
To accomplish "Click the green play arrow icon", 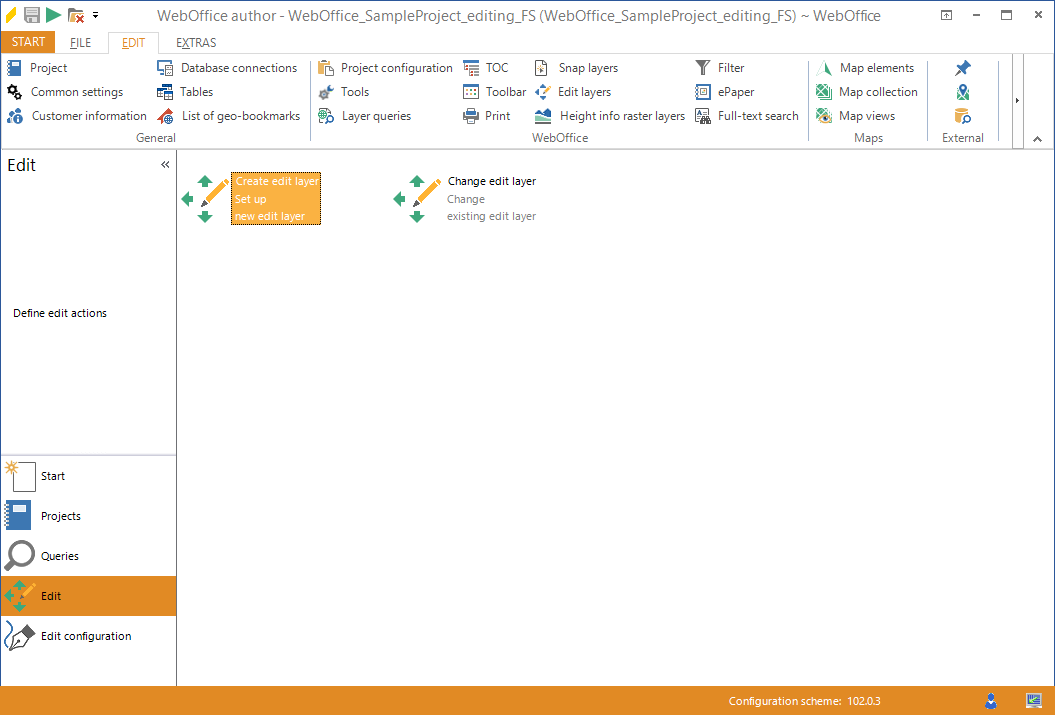I will [x=54, y=14].
